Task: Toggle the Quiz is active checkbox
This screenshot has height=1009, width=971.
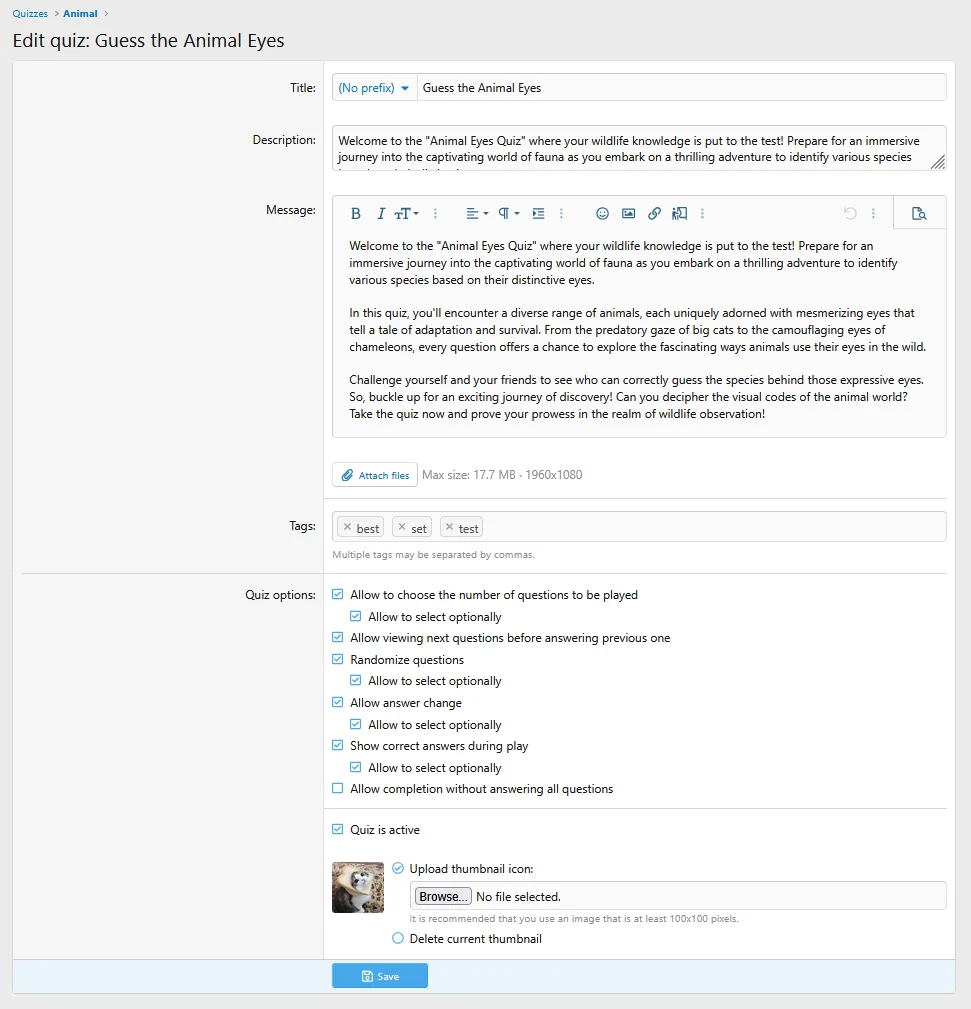Action: coord(338,830)
